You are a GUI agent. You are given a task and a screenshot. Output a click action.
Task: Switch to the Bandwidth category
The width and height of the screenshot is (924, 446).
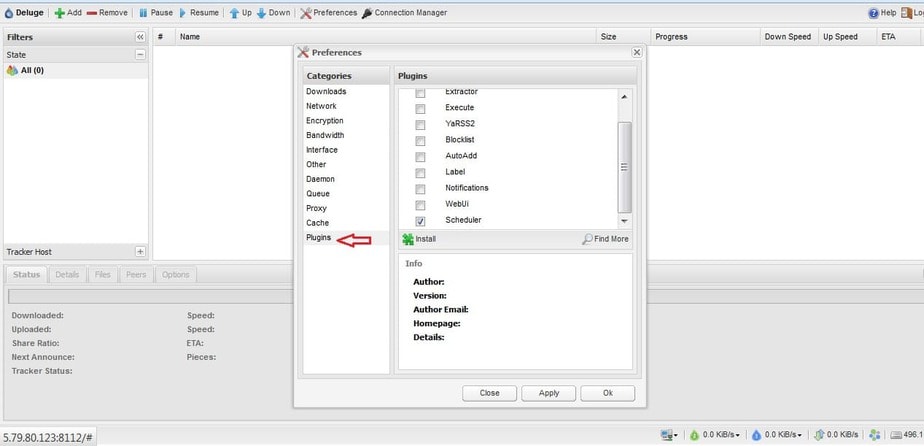pos(325,135)
